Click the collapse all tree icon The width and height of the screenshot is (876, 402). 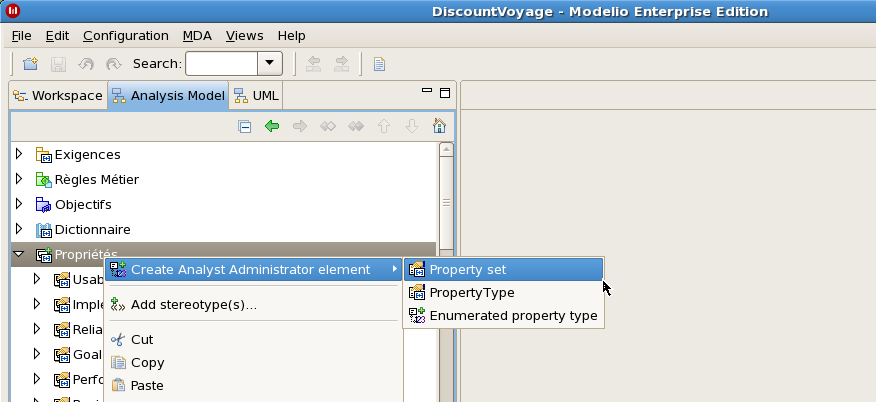(x=244, y=127)
